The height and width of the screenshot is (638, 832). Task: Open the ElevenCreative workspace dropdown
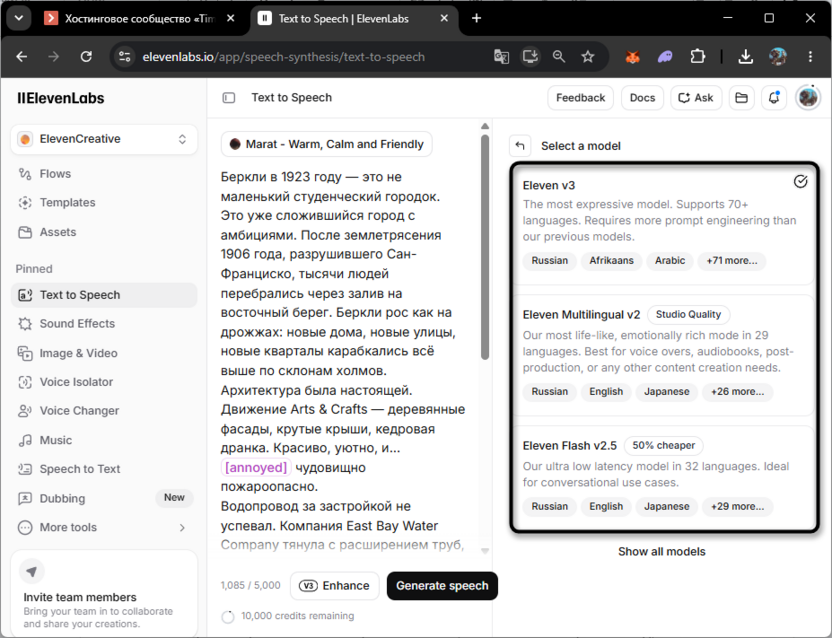pyautogui.click(x=104, y=139)
